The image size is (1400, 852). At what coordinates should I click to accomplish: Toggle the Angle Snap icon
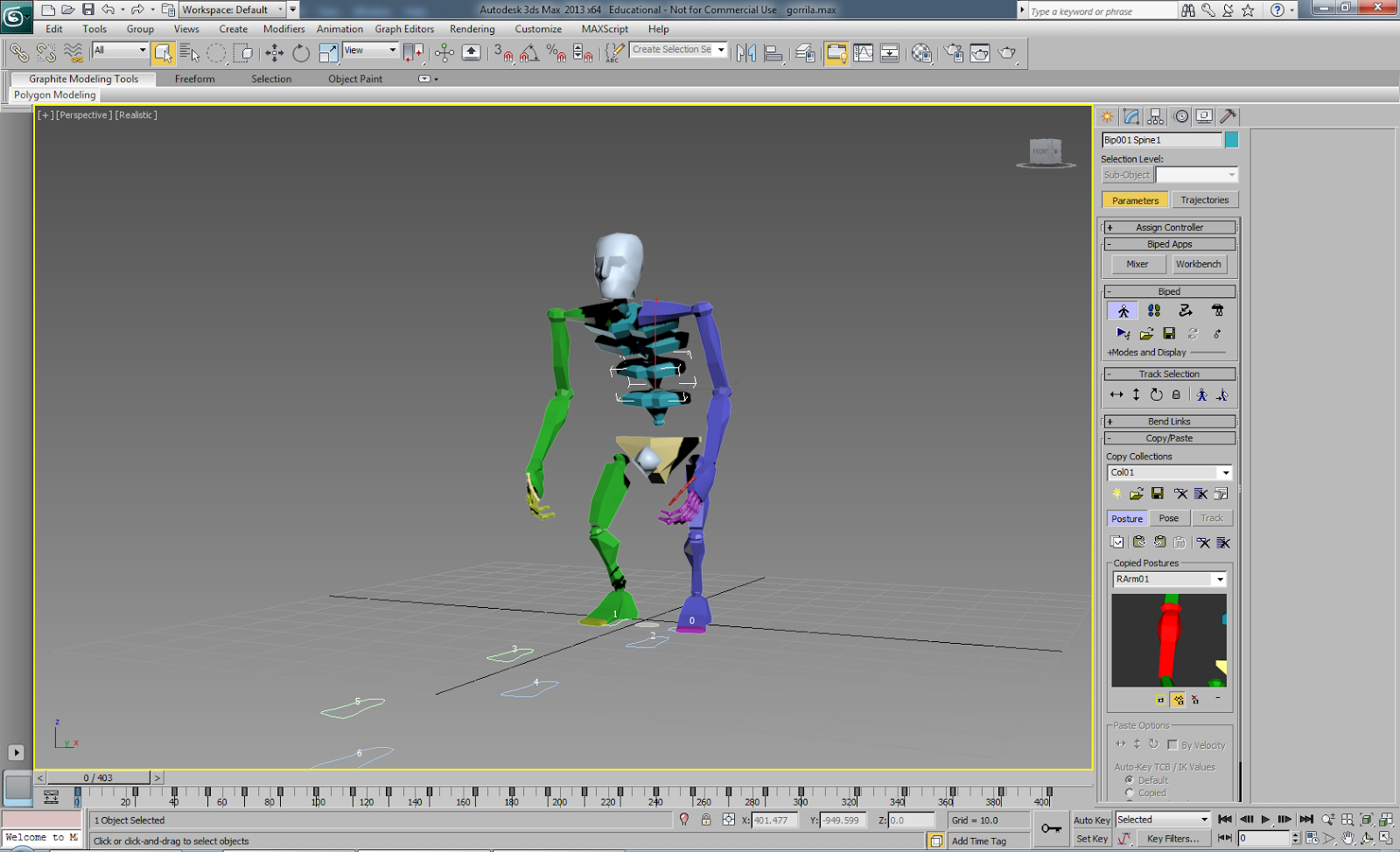click(528, 53)
